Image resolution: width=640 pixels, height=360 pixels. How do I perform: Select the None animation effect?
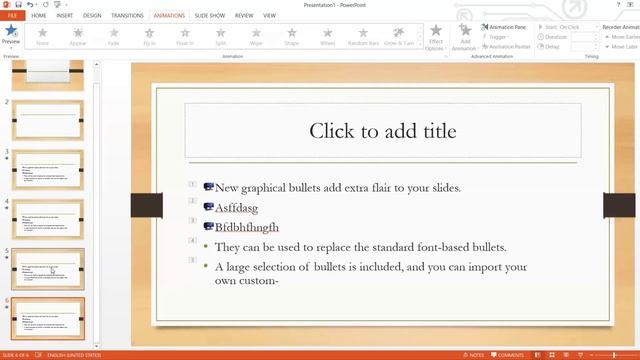point(42,36)
